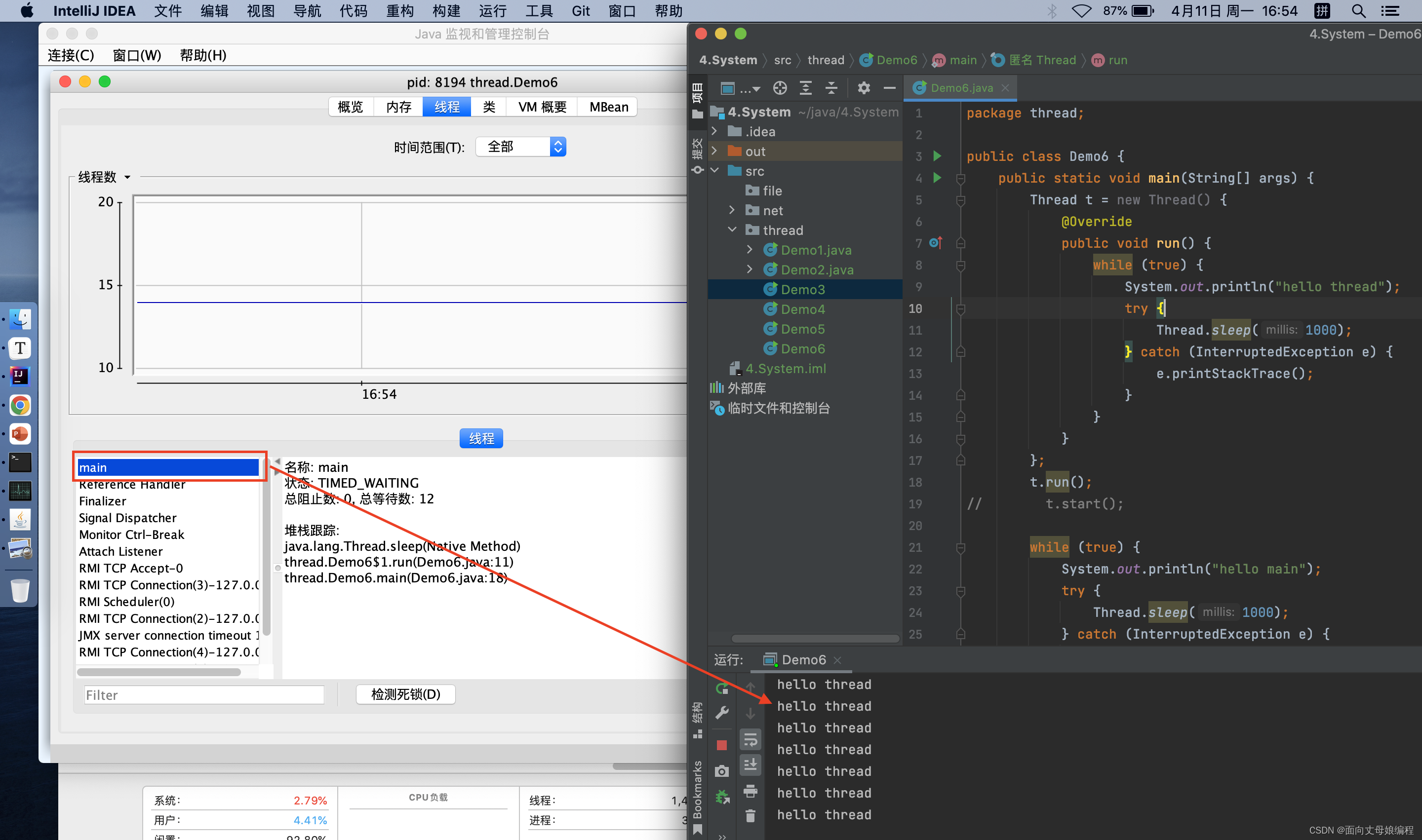The width and height of the screenshot is (1422, 840).
Task: Click the thread dump camera icon
Action: click(x=721, y=771)
